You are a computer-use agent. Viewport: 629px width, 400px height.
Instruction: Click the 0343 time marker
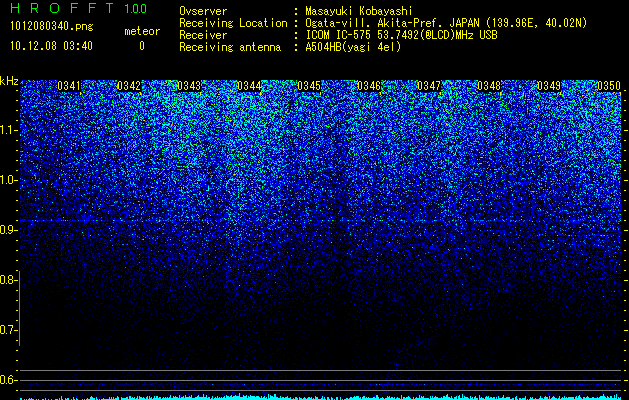(189, 86)
